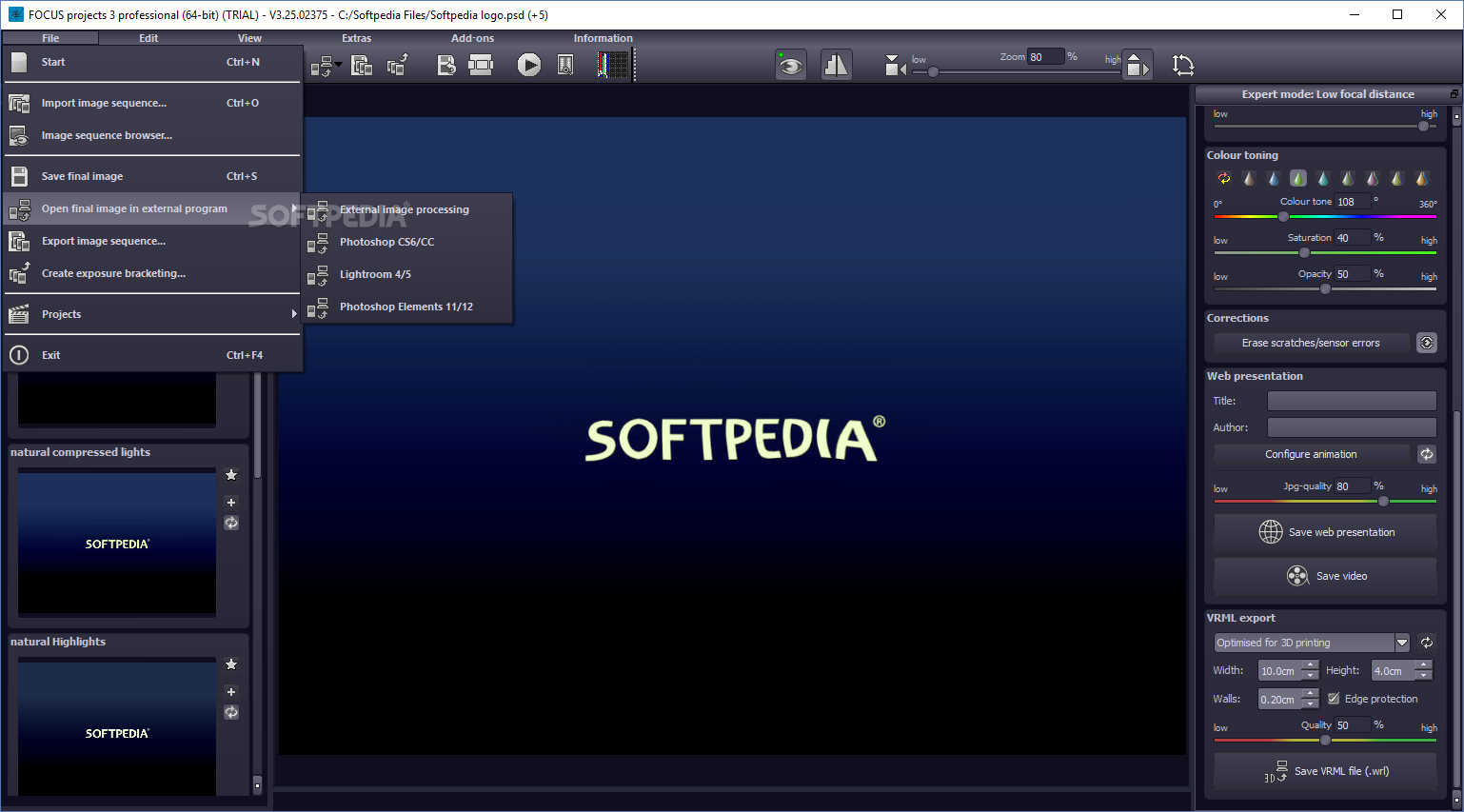Screen dimensions: 1464x812
Task: Choose Import image sequence from File menu
Action: [x=152, y=103]
